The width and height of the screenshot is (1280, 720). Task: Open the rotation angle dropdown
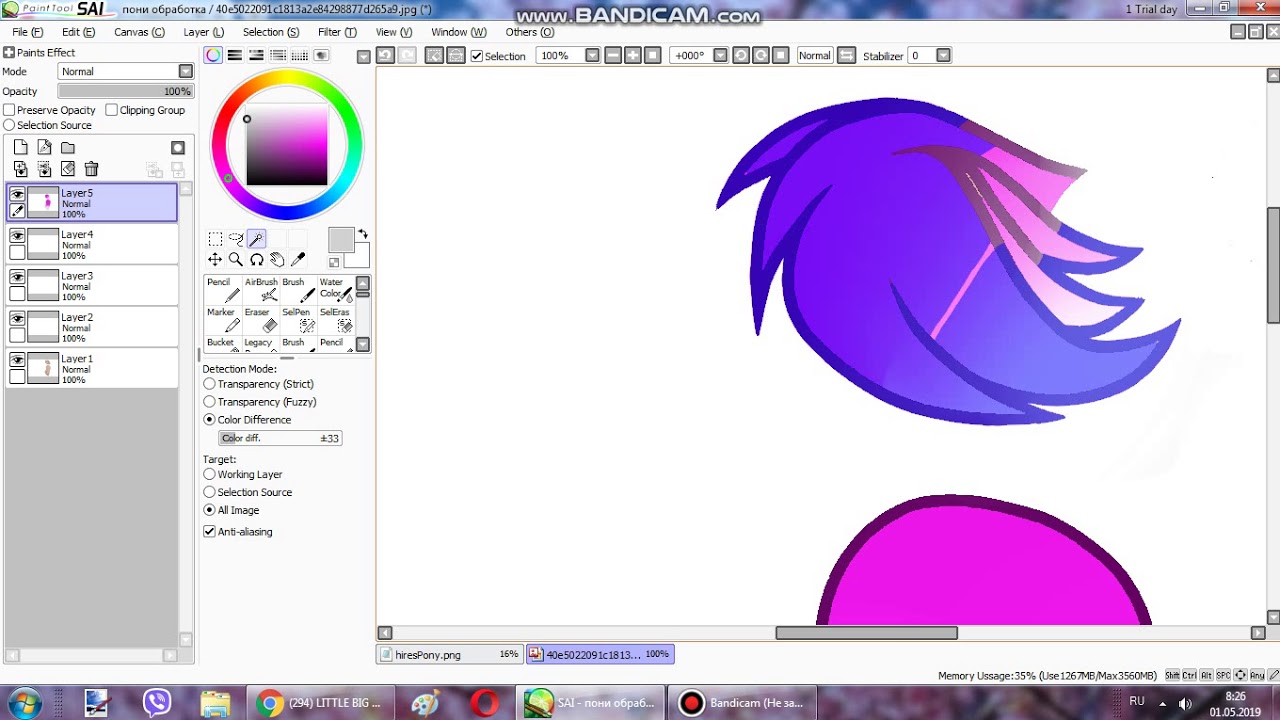coord(720,56)
